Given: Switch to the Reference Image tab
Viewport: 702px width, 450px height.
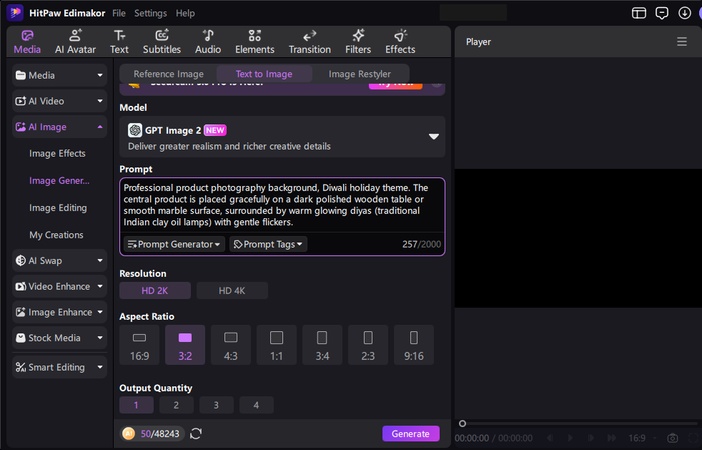Looking at the screenshot, I should pos(168,74).
